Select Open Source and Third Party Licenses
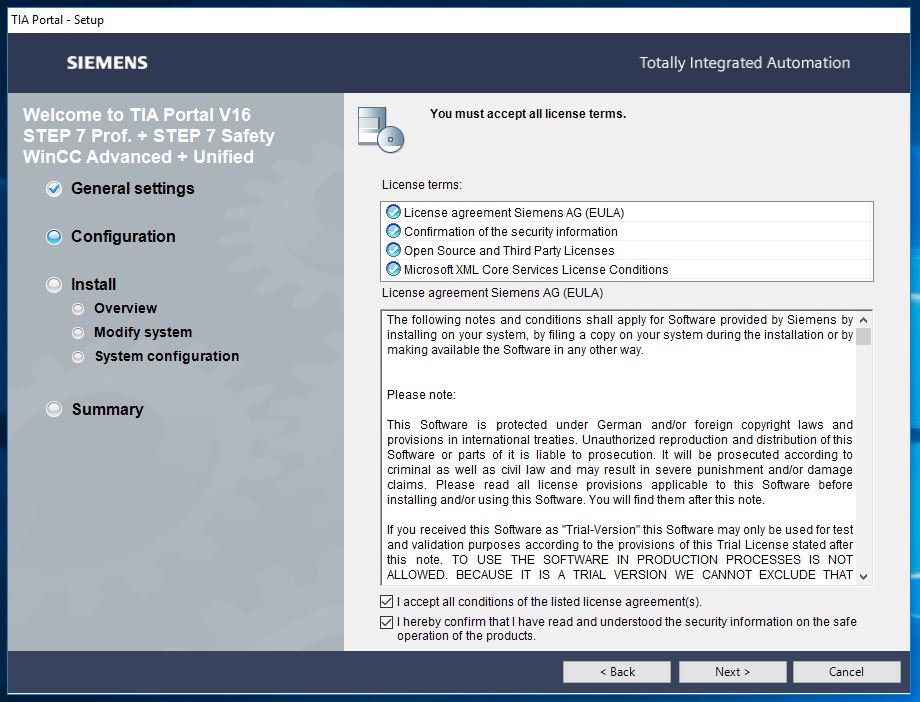 (509, 250)
